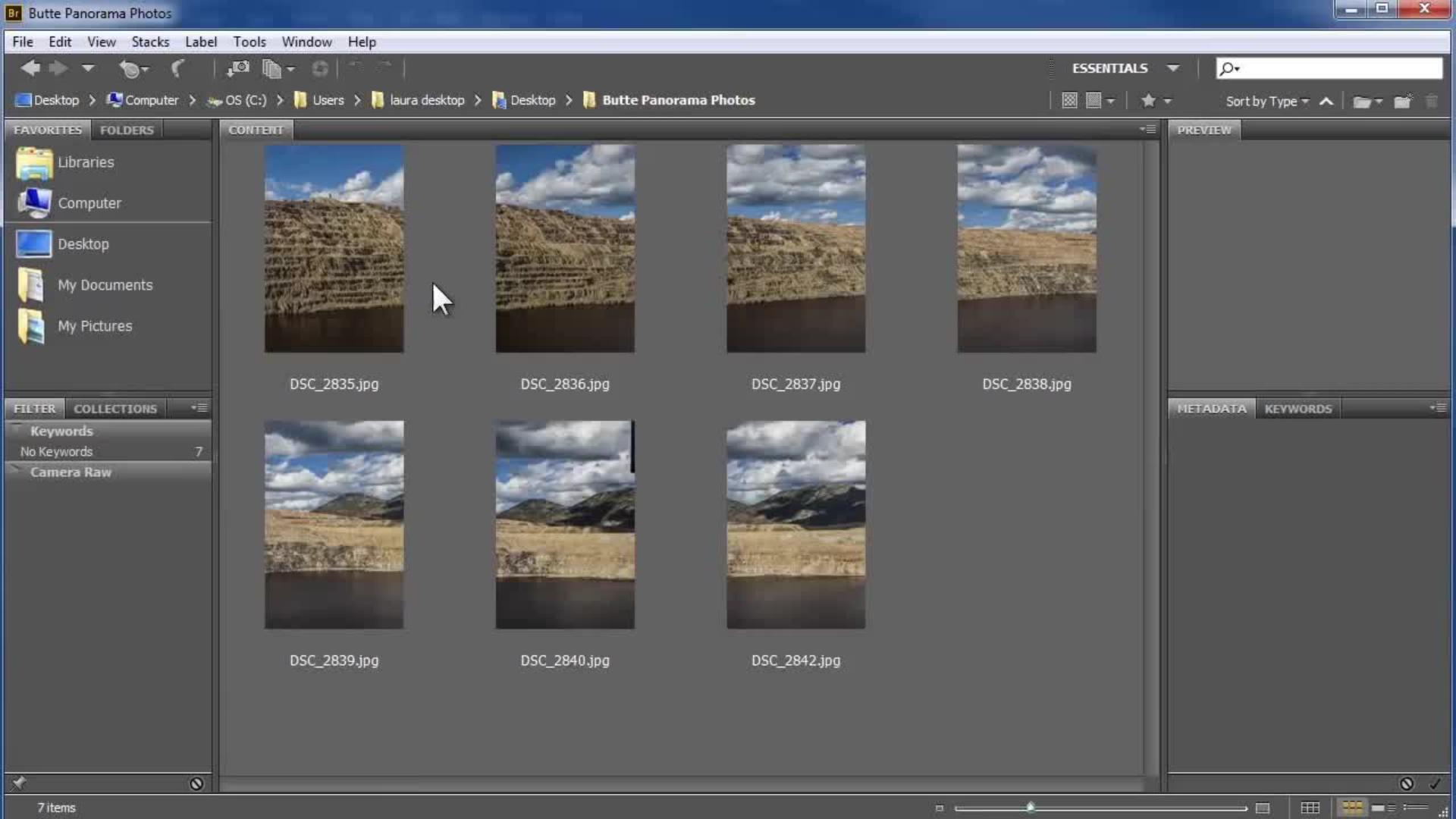Click the Go Back arrow
The image size is (1456, 819).
point(30,69)
